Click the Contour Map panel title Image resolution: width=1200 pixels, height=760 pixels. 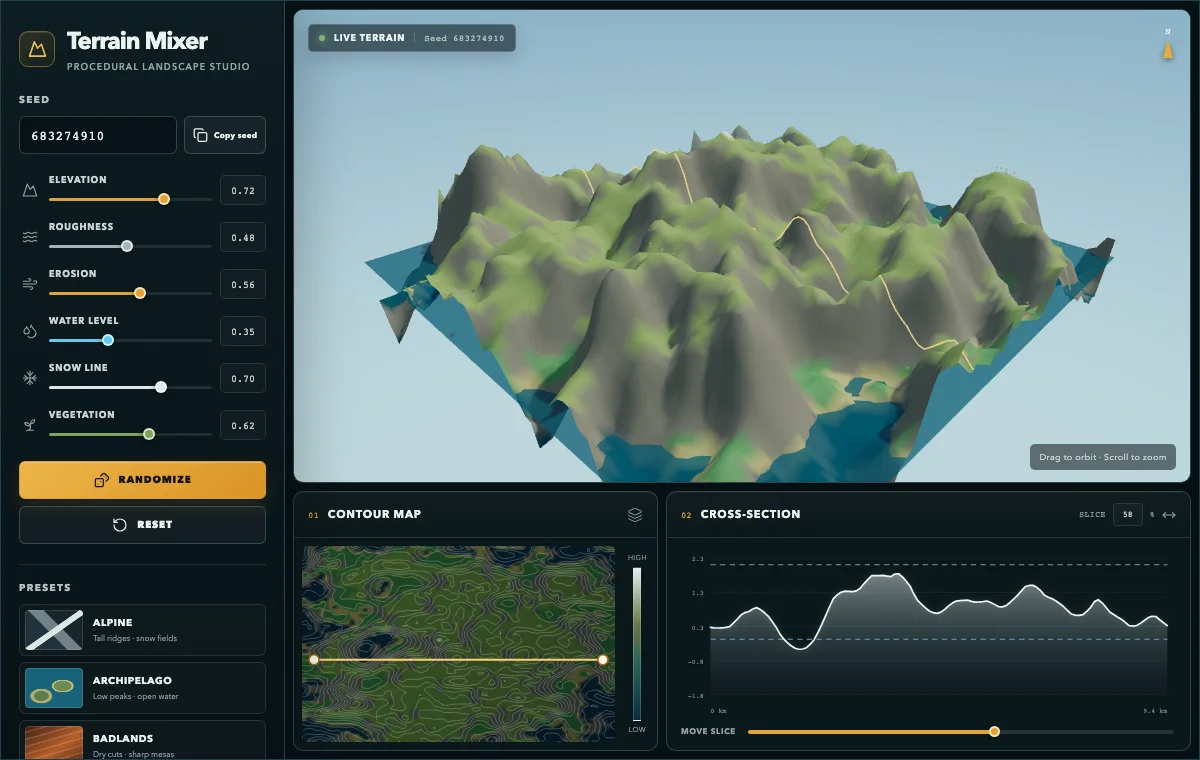[x=374, y=514]
